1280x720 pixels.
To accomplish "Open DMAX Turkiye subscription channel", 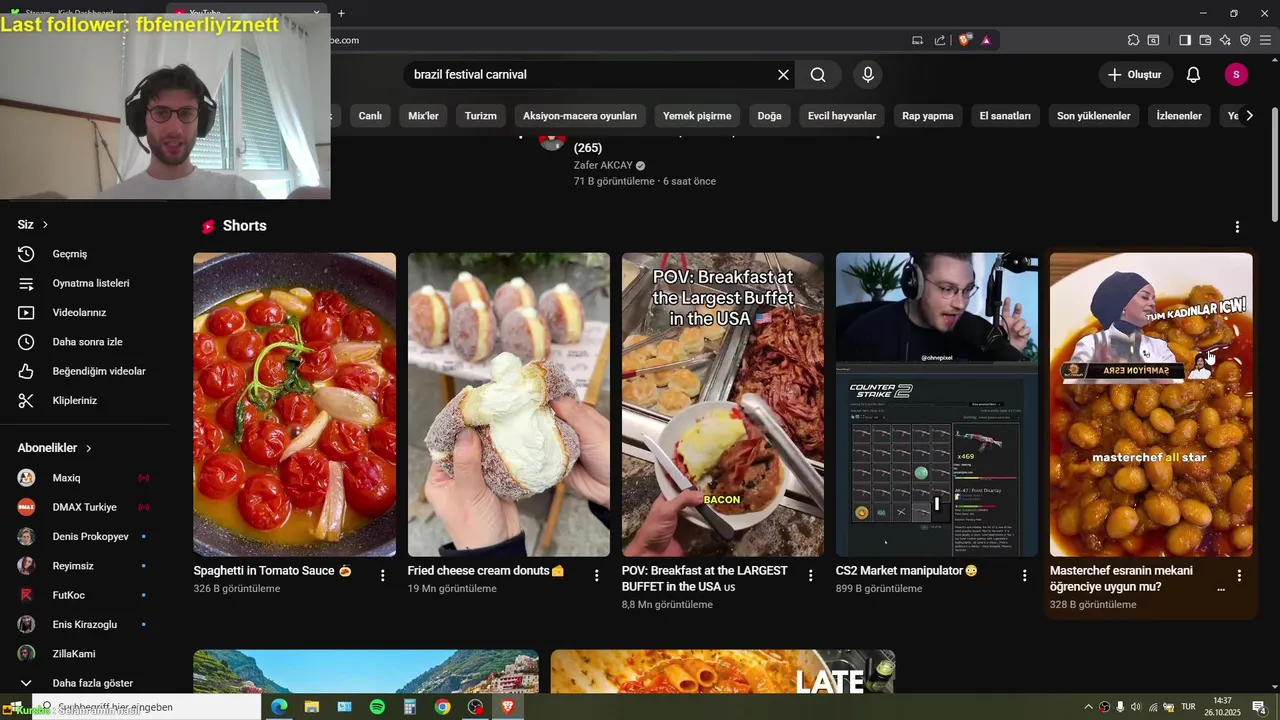I will coord(84,507).
